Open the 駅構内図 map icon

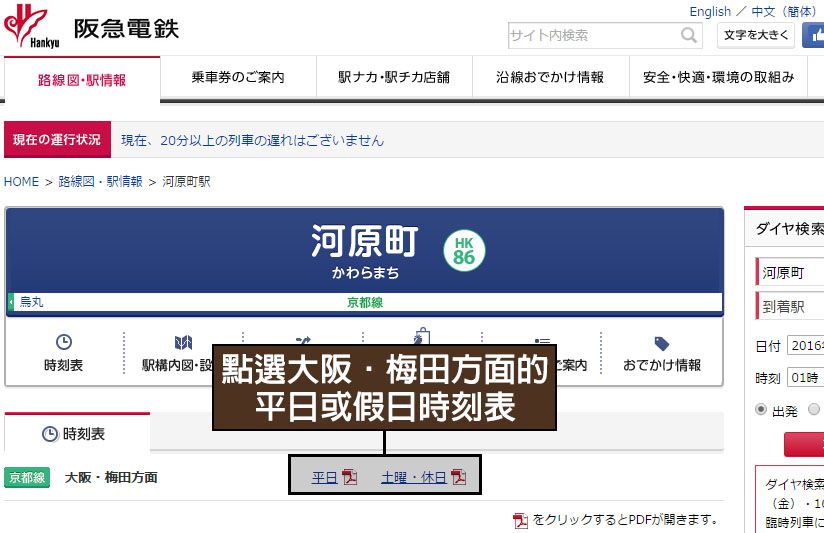183,343
